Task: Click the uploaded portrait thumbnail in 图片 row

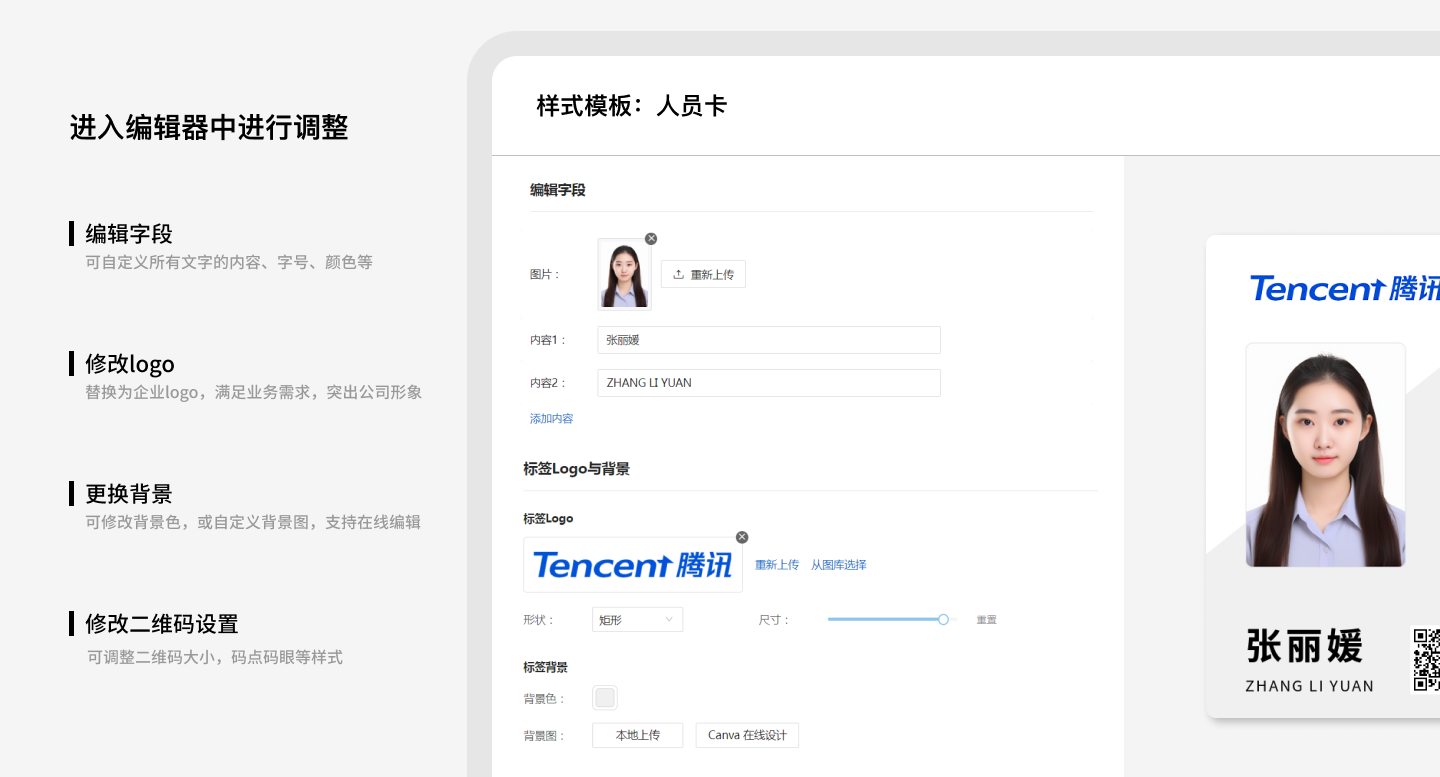Action: 624,274
